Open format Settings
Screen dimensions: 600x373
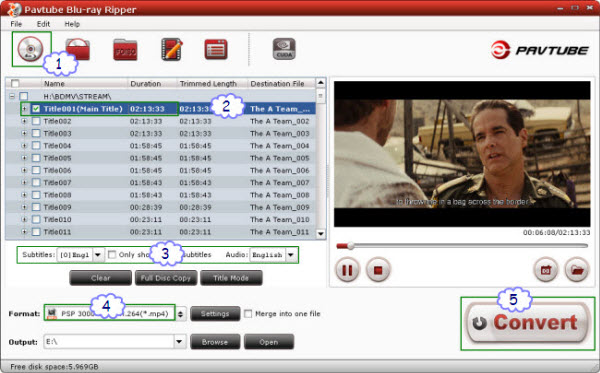(215, 314)
